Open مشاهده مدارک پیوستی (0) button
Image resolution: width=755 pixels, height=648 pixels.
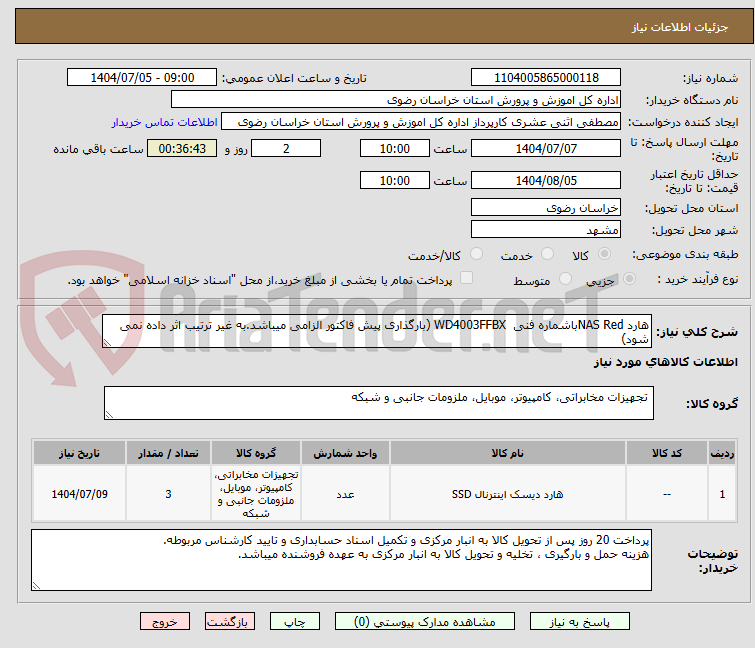(425, 622)
